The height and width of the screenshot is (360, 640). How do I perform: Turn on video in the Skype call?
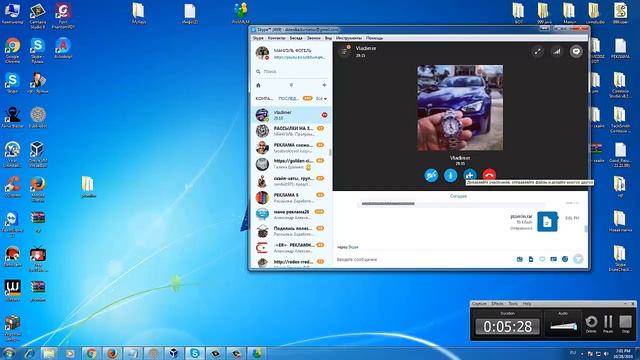(431, 176)
